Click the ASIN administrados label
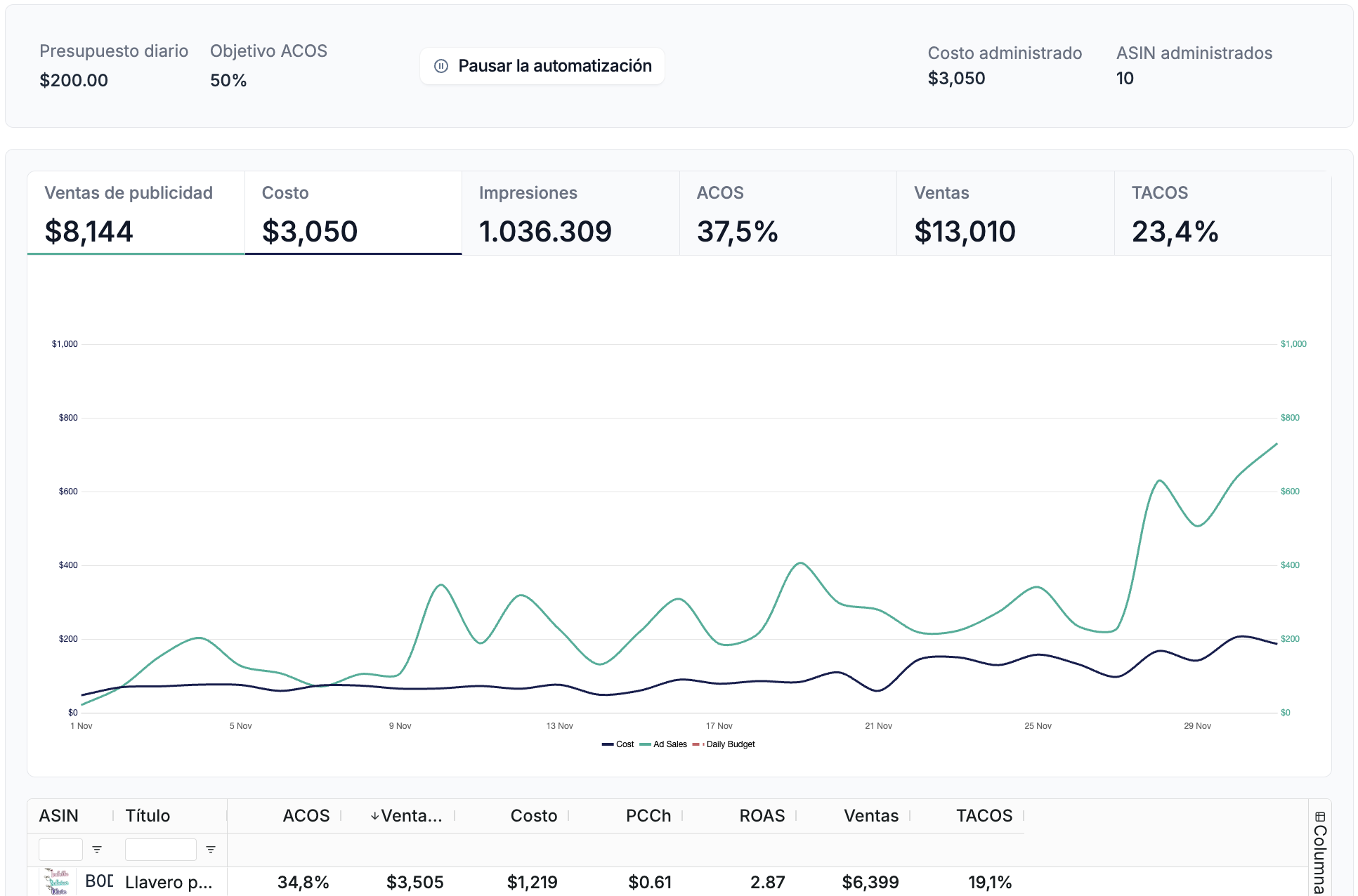1358x896 pixels. tap(1194, 53)
